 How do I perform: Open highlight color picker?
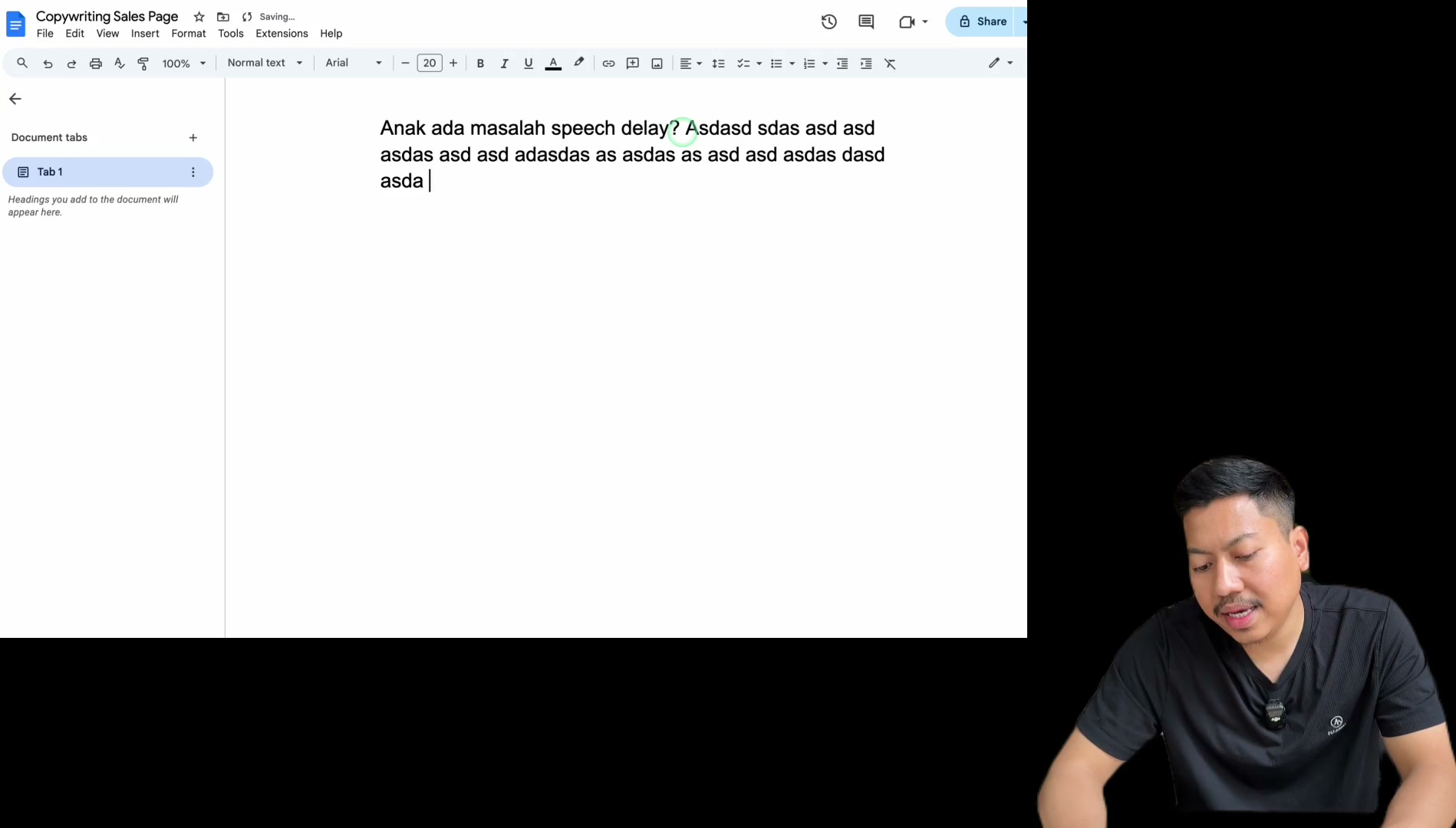(579, 63)
